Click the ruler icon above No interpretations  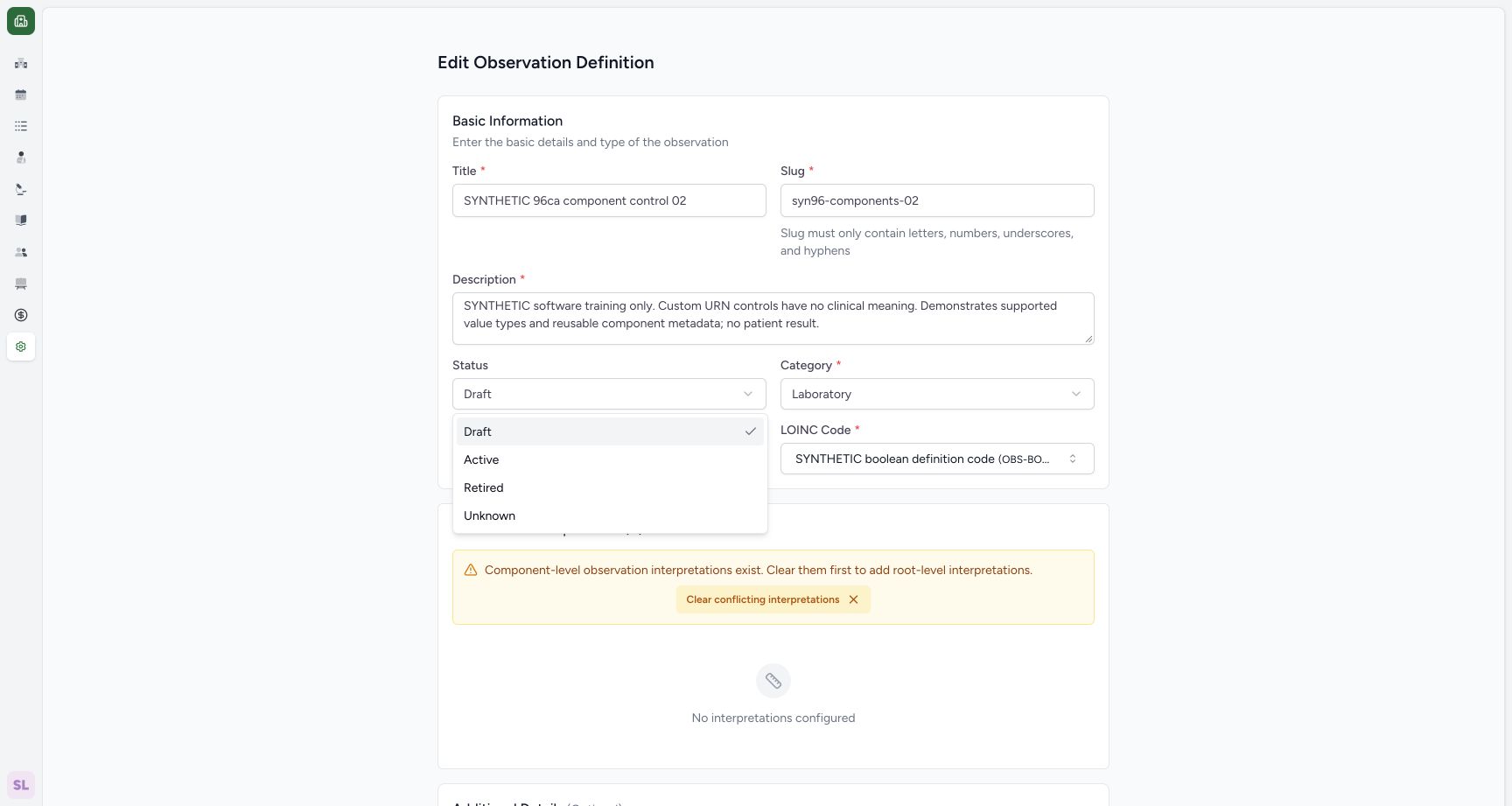click(x=773, y=681)
